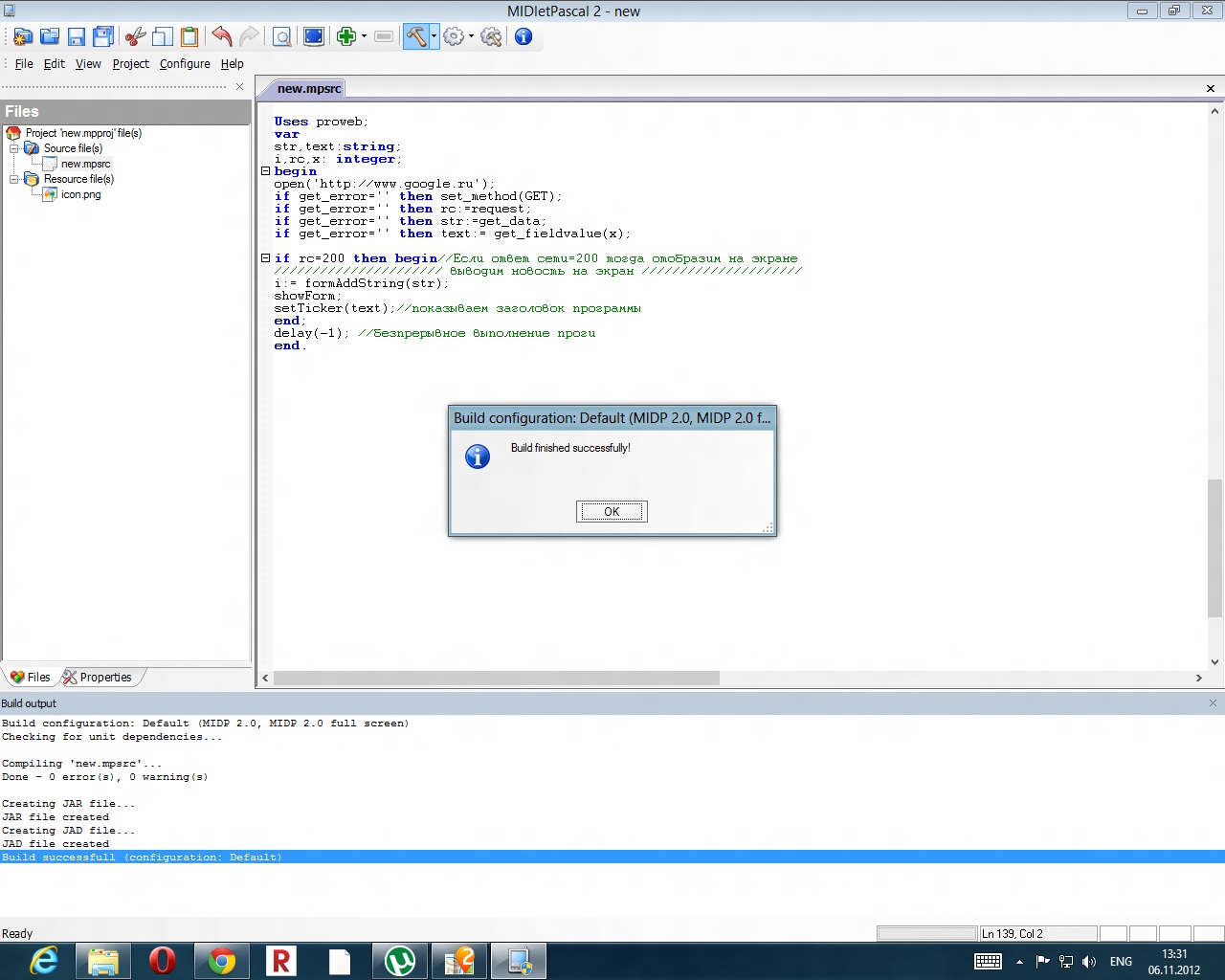
Task: Click the Save All toolbar icon
Action: 103,37
